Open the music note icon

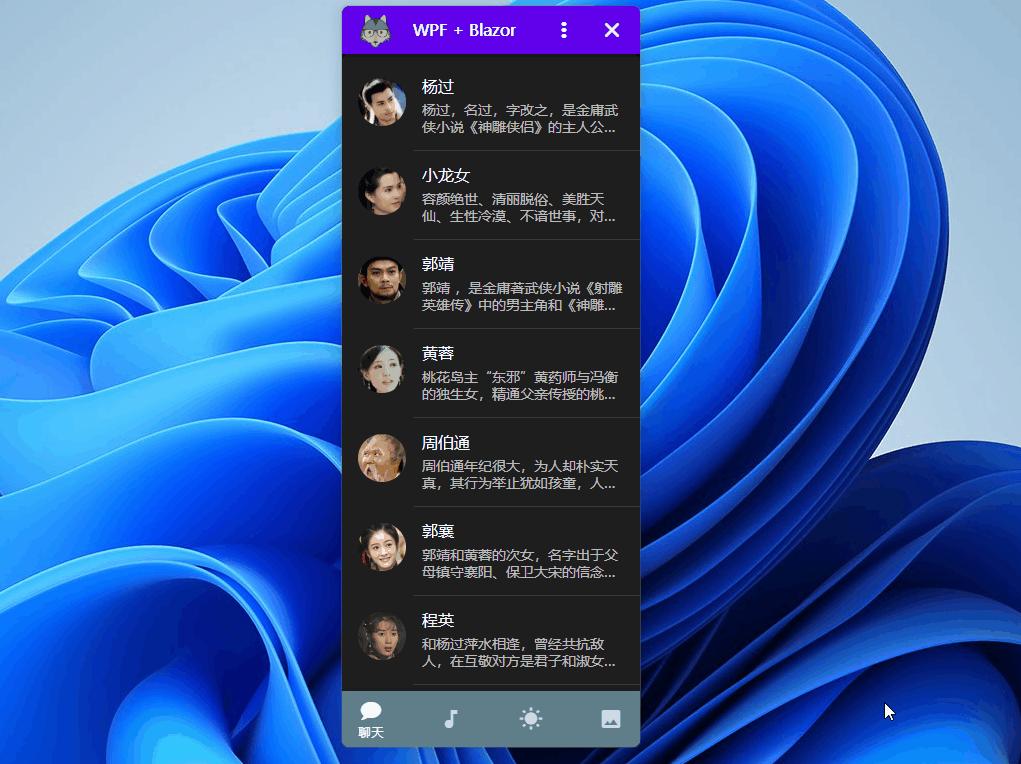[x=450, y=717]
